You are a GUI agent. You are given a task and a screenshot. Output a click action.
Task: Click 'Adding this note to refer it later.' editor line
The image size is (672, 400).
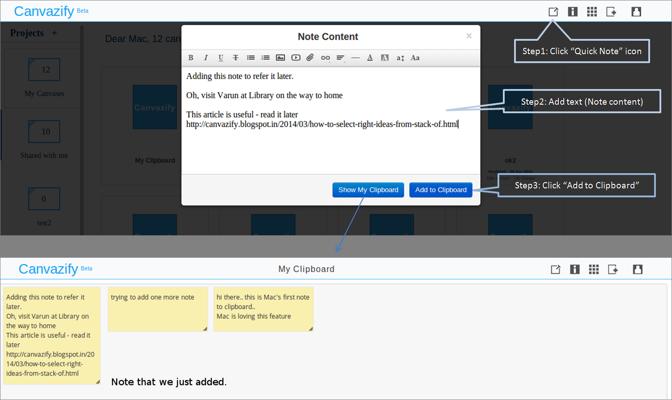(240, 76)
